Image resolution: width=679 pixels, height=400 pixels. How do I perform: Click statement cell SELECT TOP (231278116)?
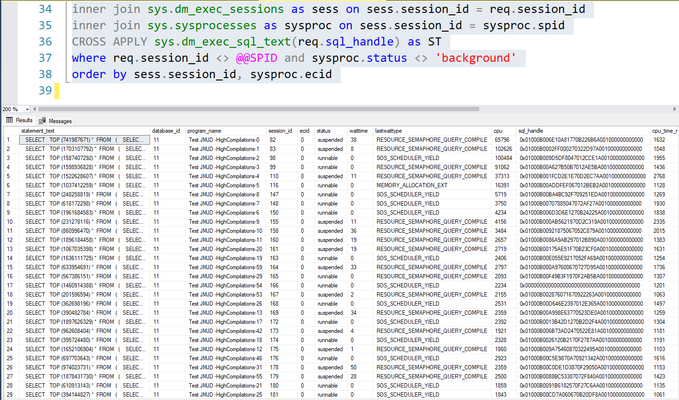pos(84,222)
